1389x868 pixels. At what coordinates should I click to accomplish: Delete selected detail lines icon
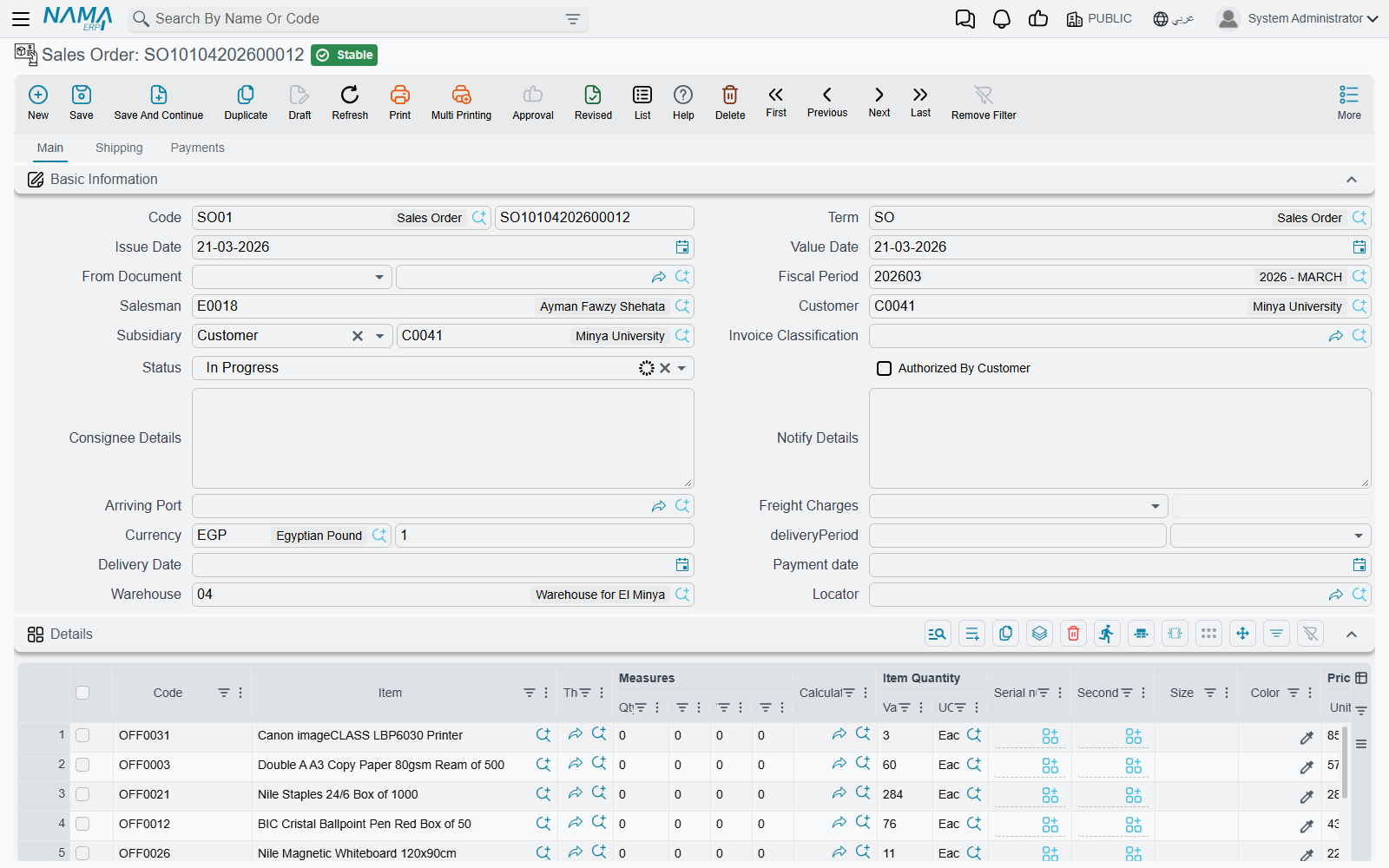[1074, 634]
